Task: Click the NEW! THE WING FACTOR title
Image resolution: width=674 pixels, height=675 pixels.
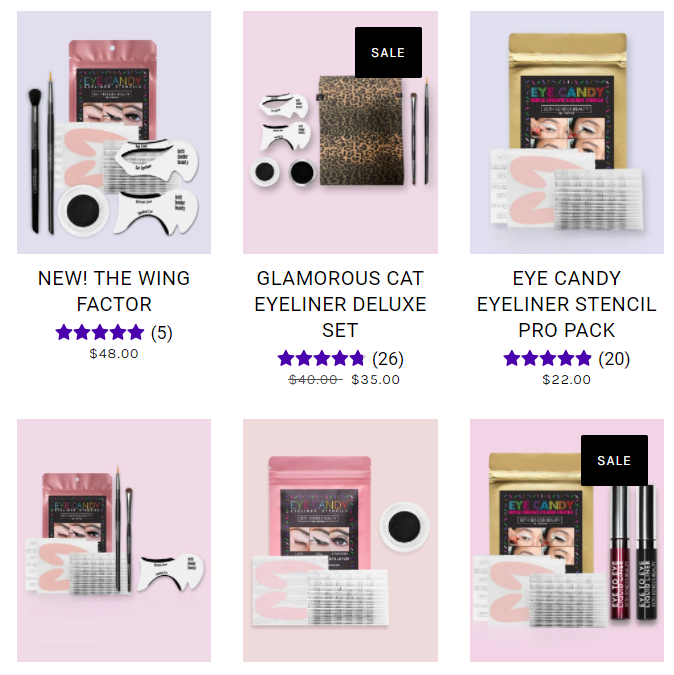Action: pos(114,291)
